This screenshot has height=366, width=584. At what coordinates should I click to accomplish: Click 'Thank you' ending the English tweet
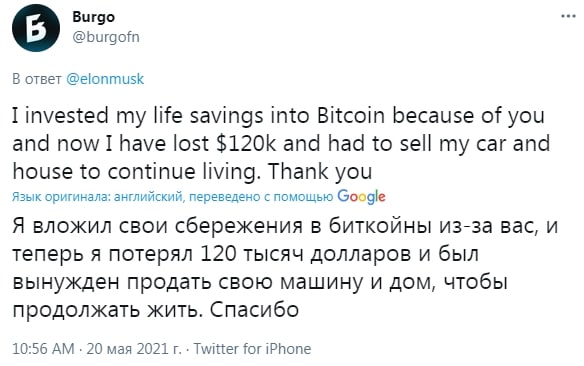point(320,172)
